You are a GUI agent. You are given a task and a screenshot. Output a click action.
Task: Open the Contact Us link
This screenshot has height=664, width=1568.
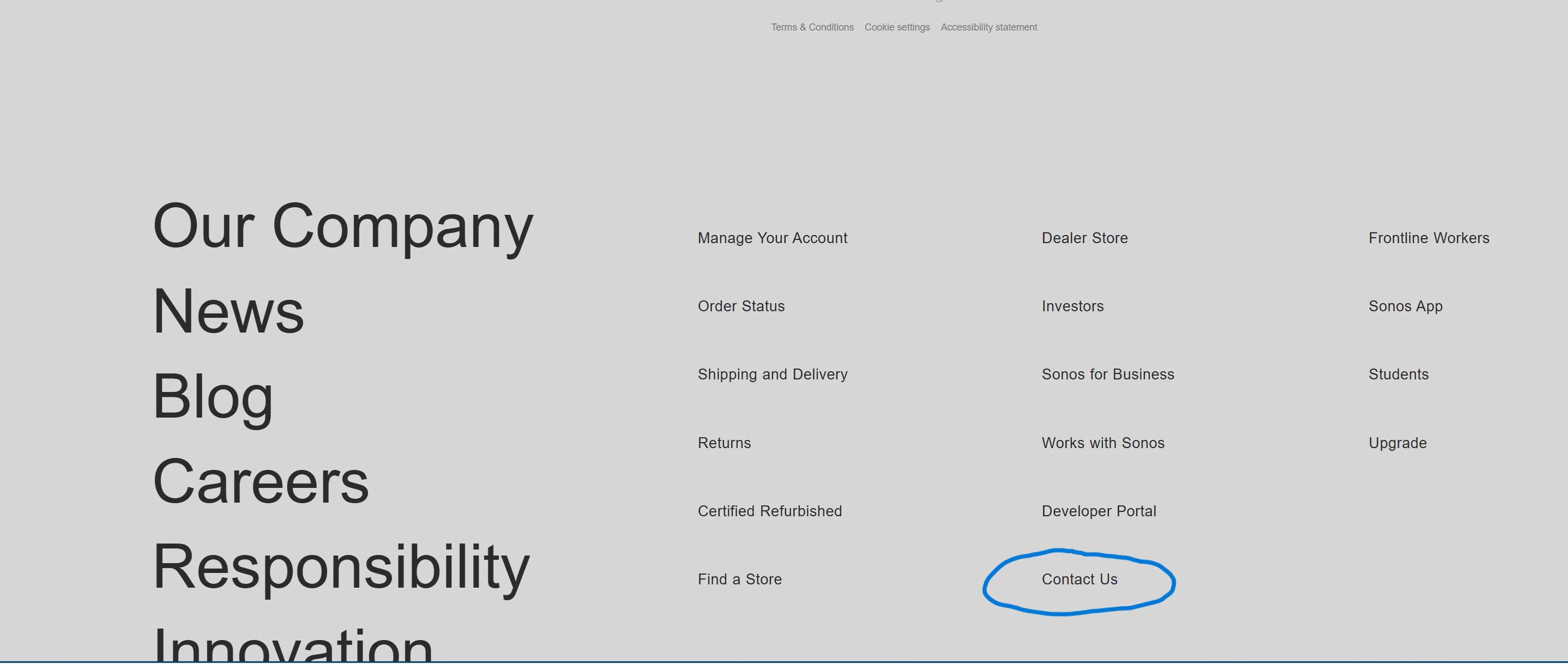click(x=1079, y=580)
